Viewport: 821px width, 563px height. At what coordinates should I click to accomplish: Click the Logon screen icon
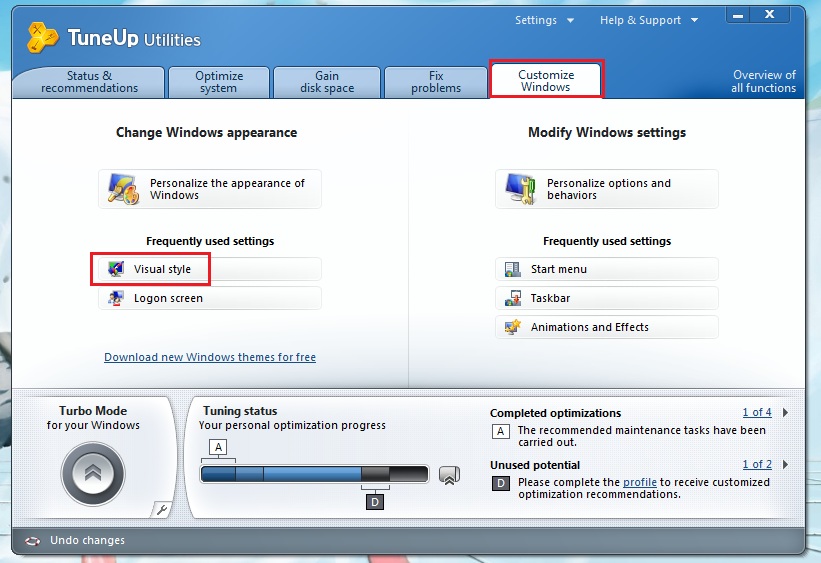116,298
